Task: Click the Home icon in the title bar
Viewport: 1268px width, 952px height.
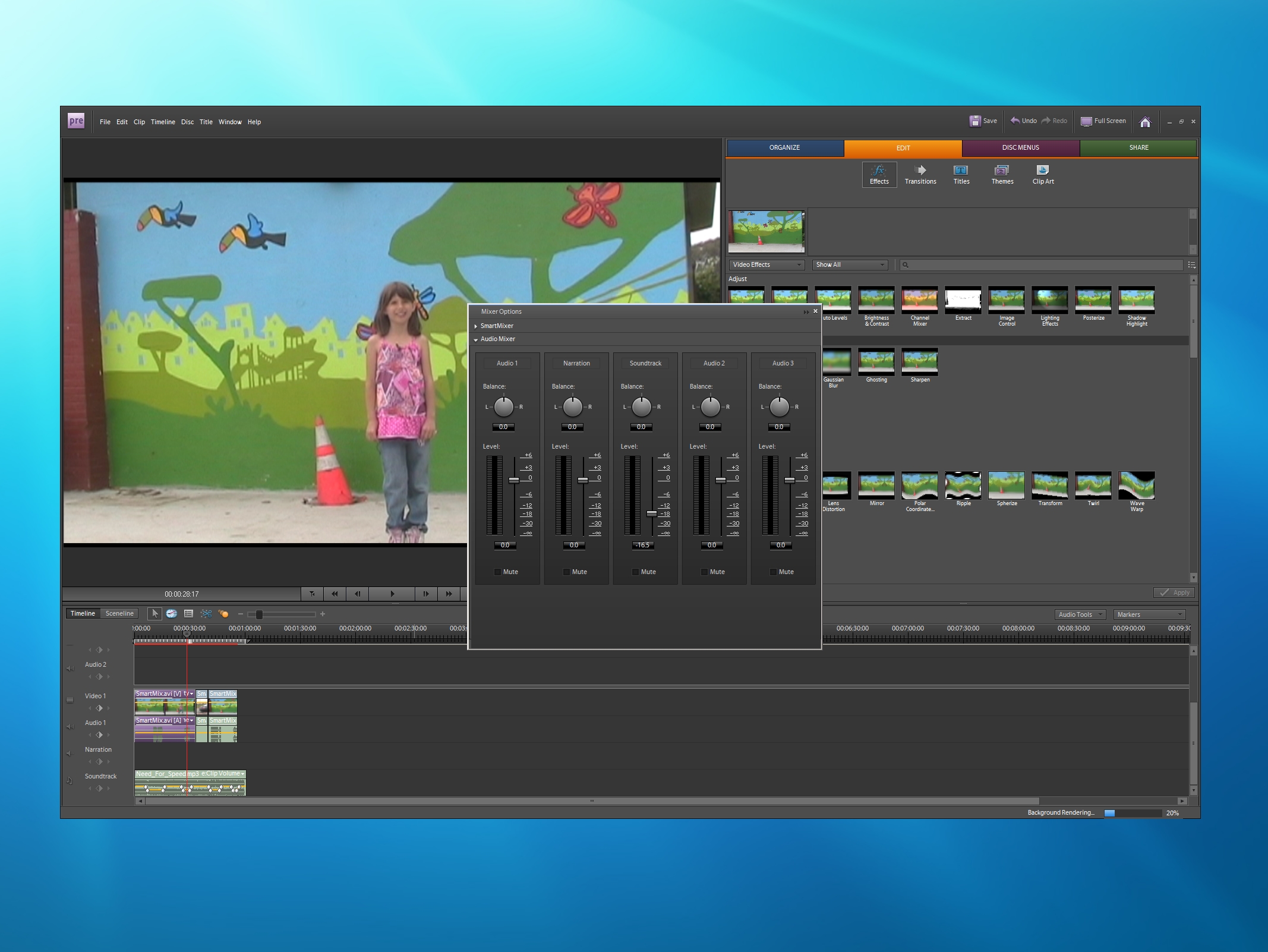Action: pyautogui.click(x=1145, y=122)
